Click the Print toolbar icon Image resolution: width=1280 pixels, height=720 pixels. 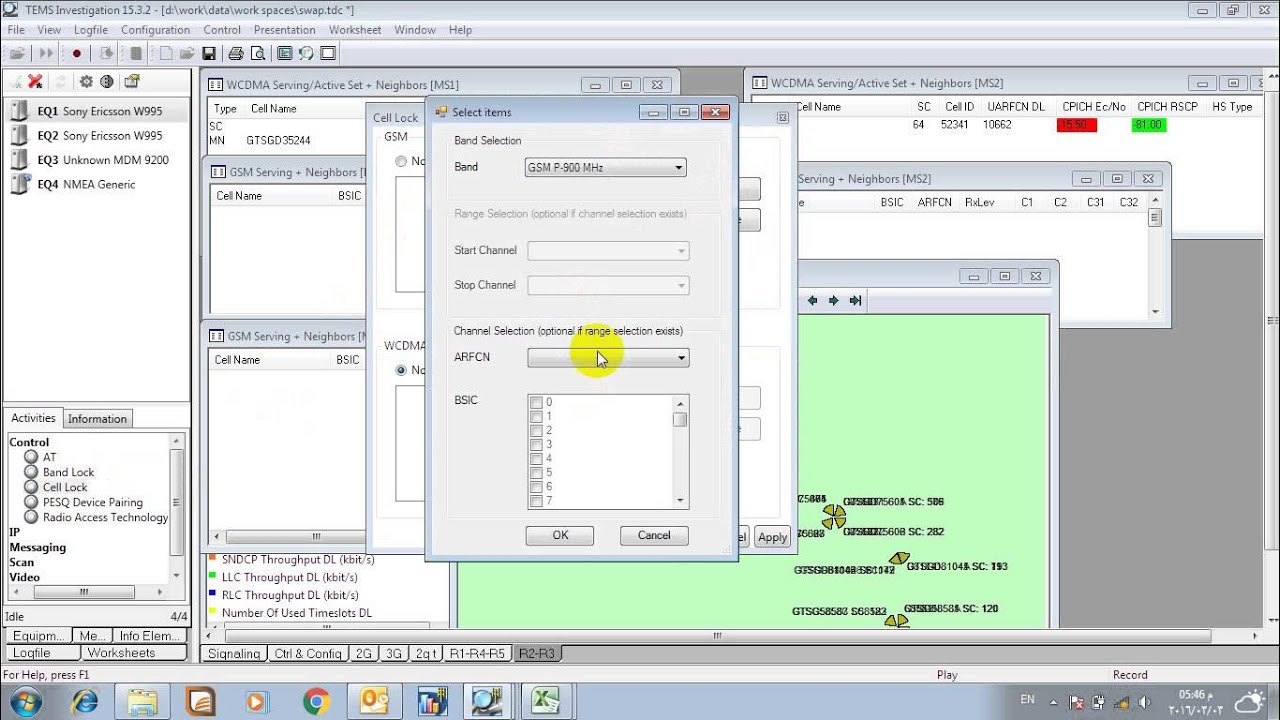[236, 53]
